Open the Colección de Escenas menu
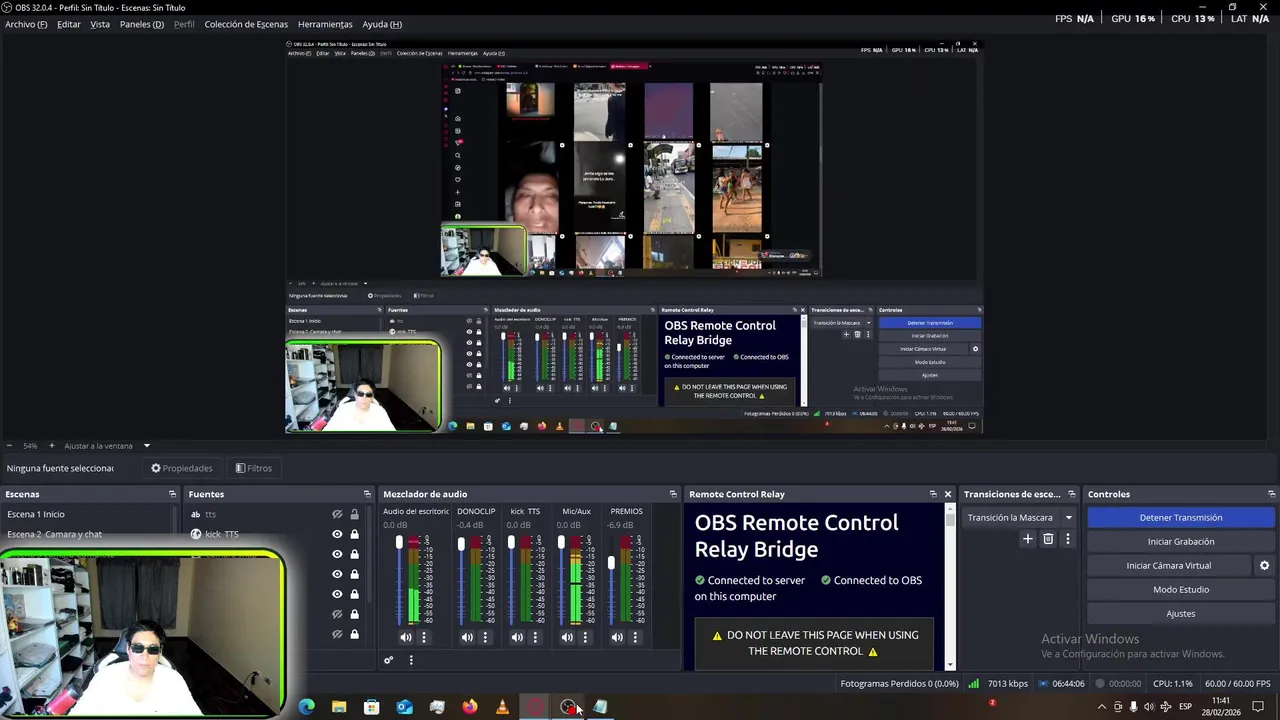The height and width of the screenshot is (720, 1280). tap(246, 24)
